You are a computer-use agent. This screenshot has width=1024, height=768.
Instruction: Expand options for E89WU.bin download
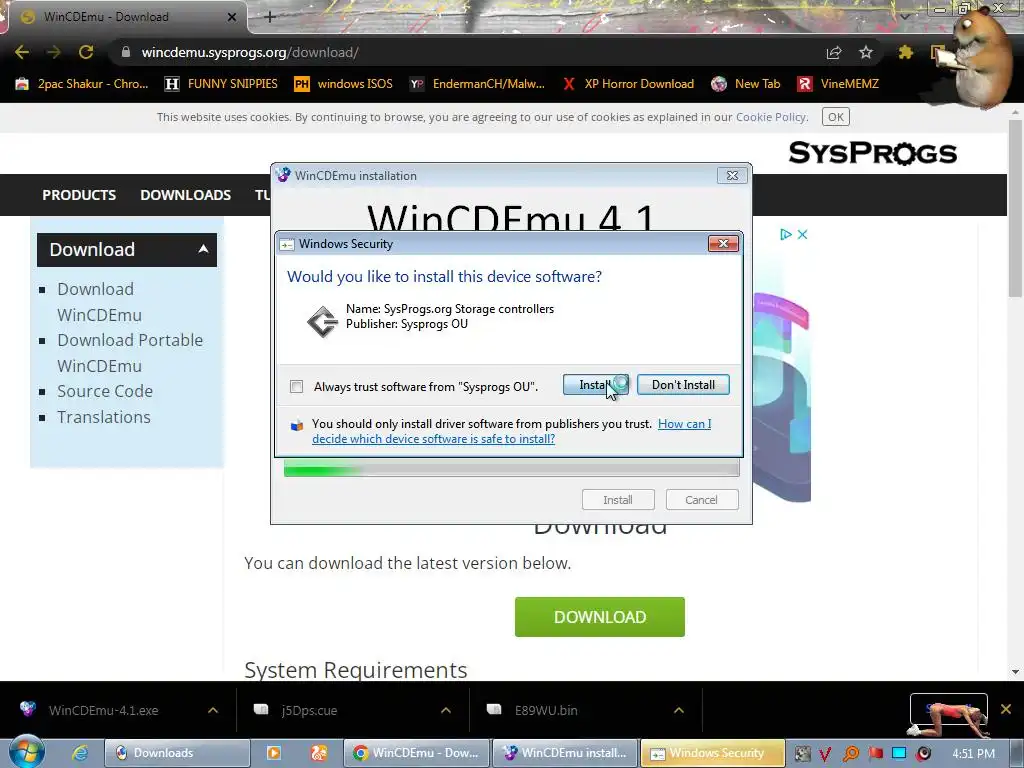pos(679,710)
